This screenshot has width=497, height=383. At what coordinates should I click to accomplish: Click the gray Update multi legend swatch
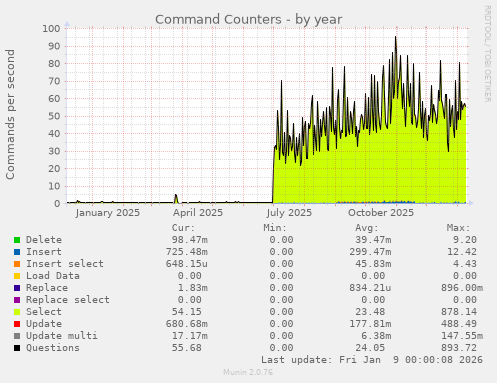17,336
